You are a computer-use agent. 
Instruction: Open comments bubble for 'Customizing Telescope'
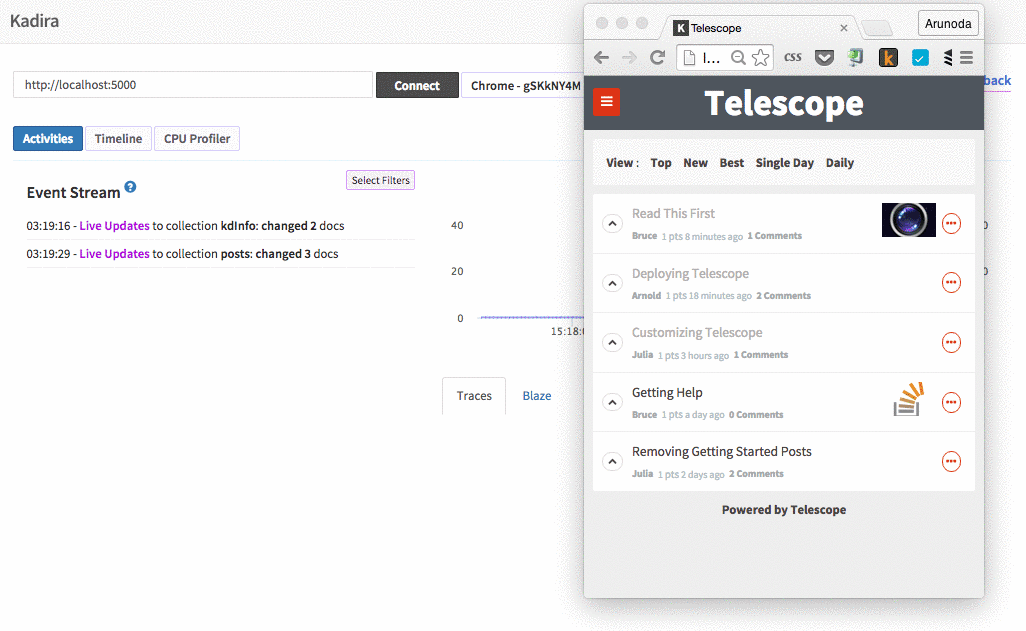coord(951,342)
